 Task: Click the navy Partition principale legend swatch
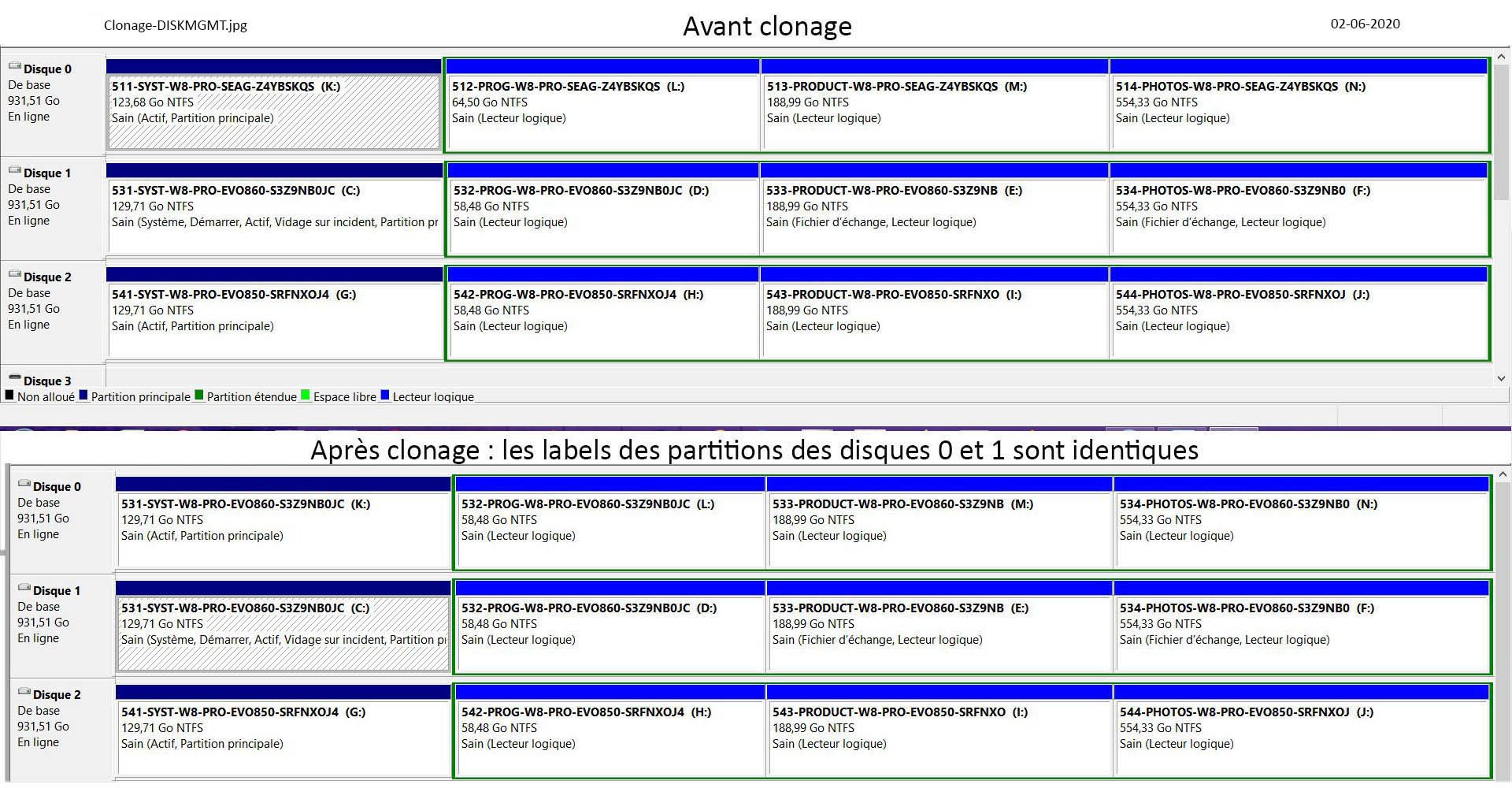coord(83,396)
